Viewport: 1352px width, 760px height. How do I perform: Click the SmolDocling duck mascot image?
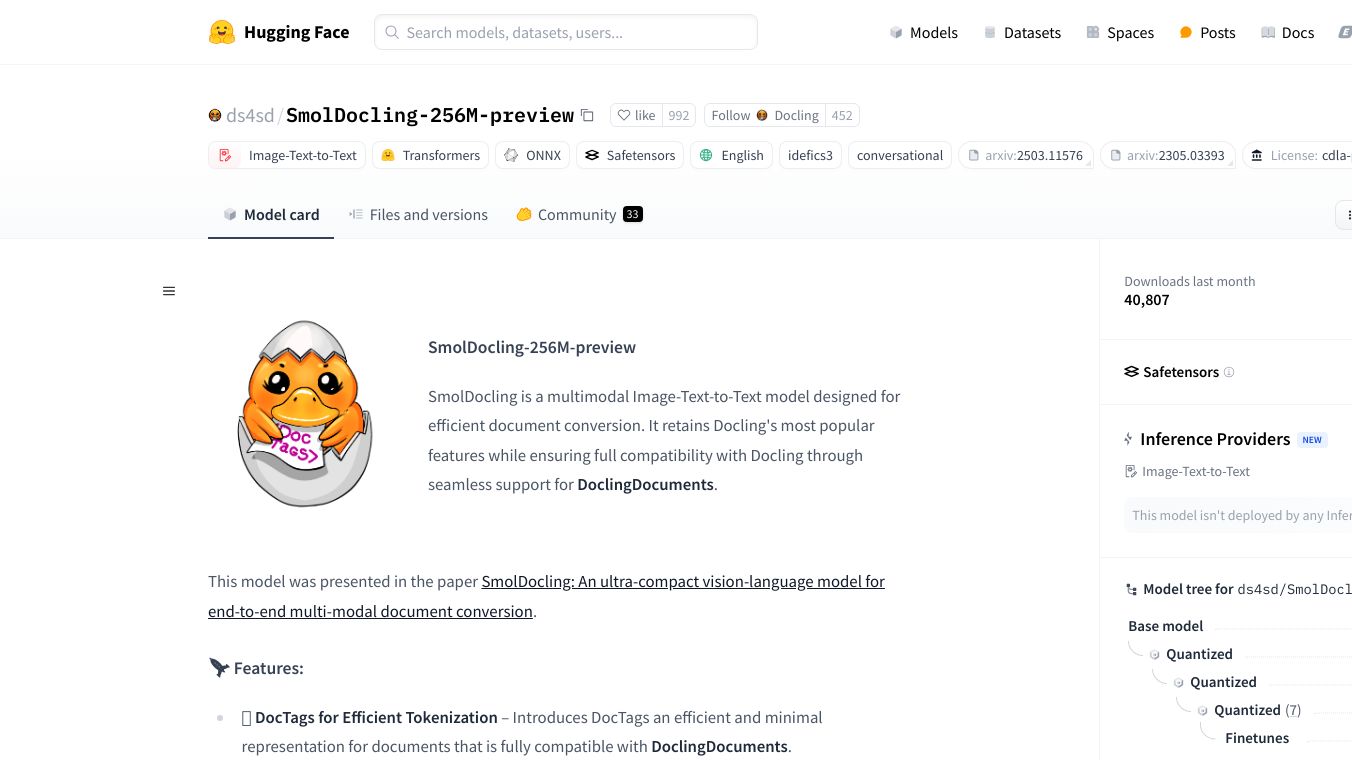click(304, 414)
